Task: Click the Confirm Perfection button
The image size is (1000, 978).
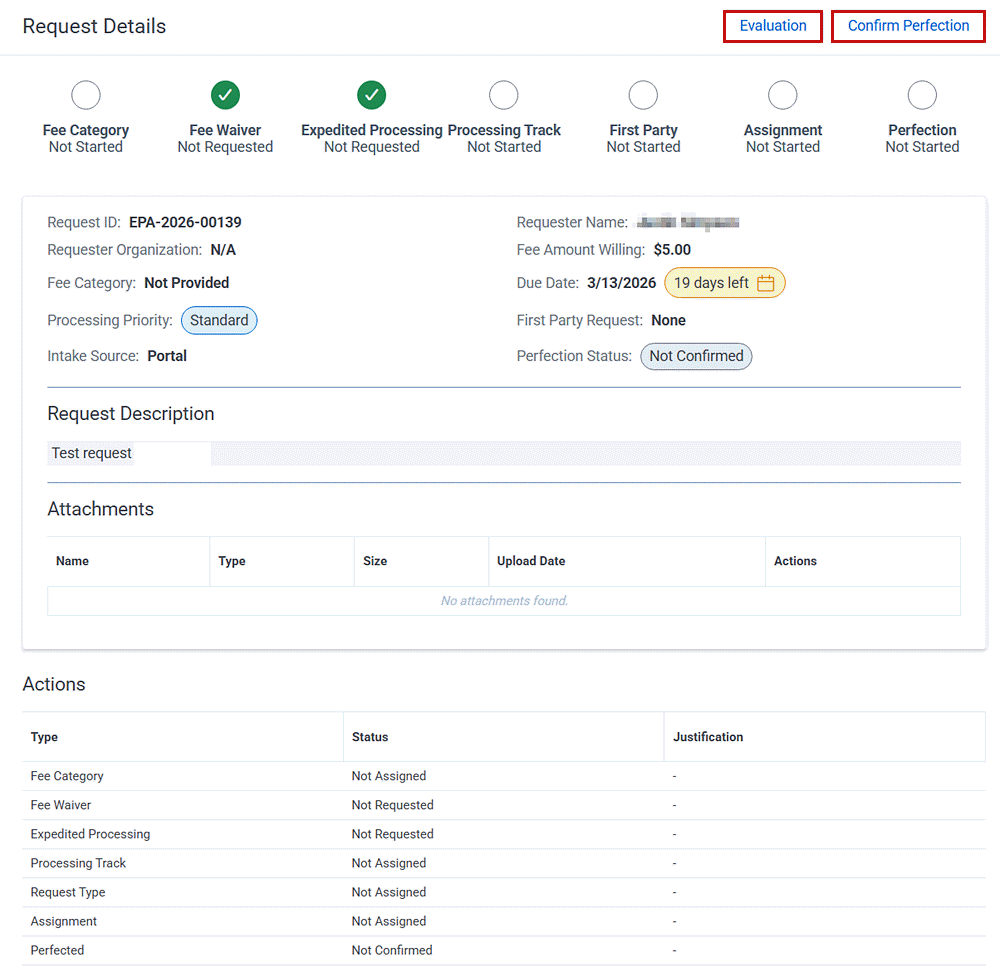Action: point(907,26)
